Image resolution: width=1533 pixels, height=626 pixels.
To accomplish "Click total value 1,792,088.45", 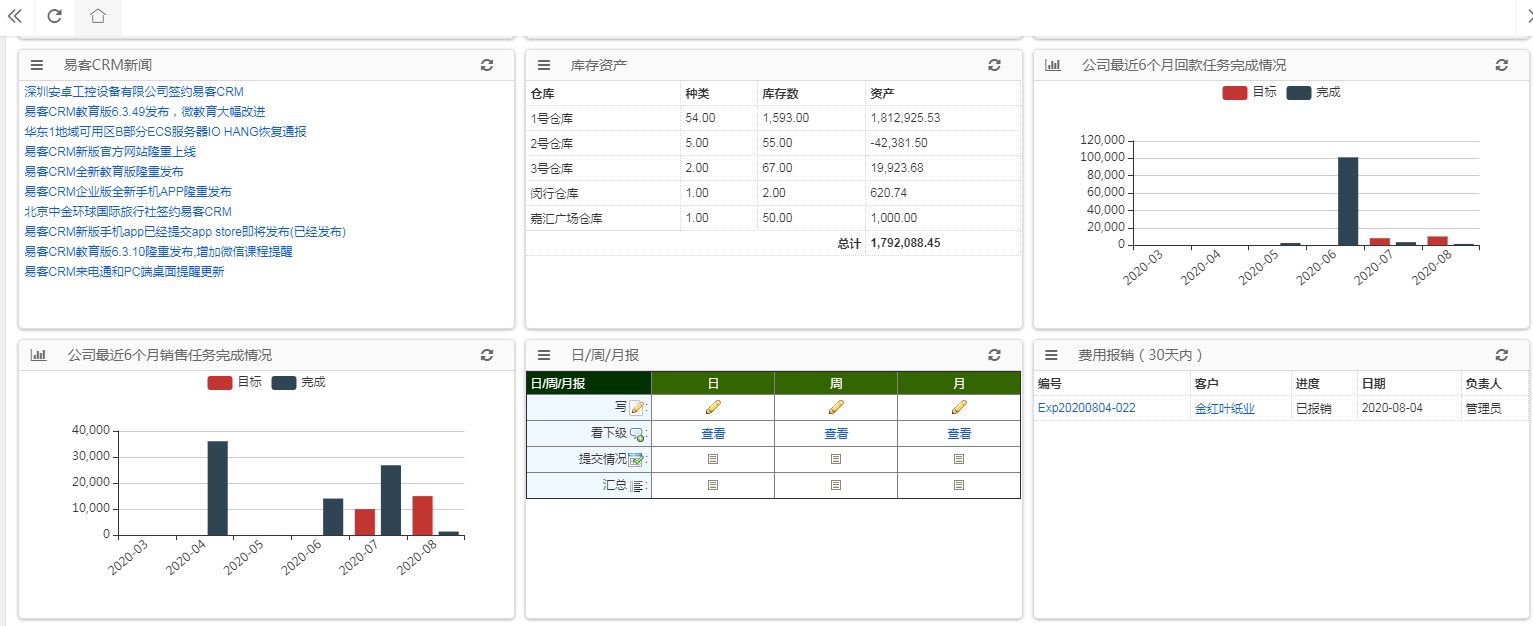I will point(905,243).
